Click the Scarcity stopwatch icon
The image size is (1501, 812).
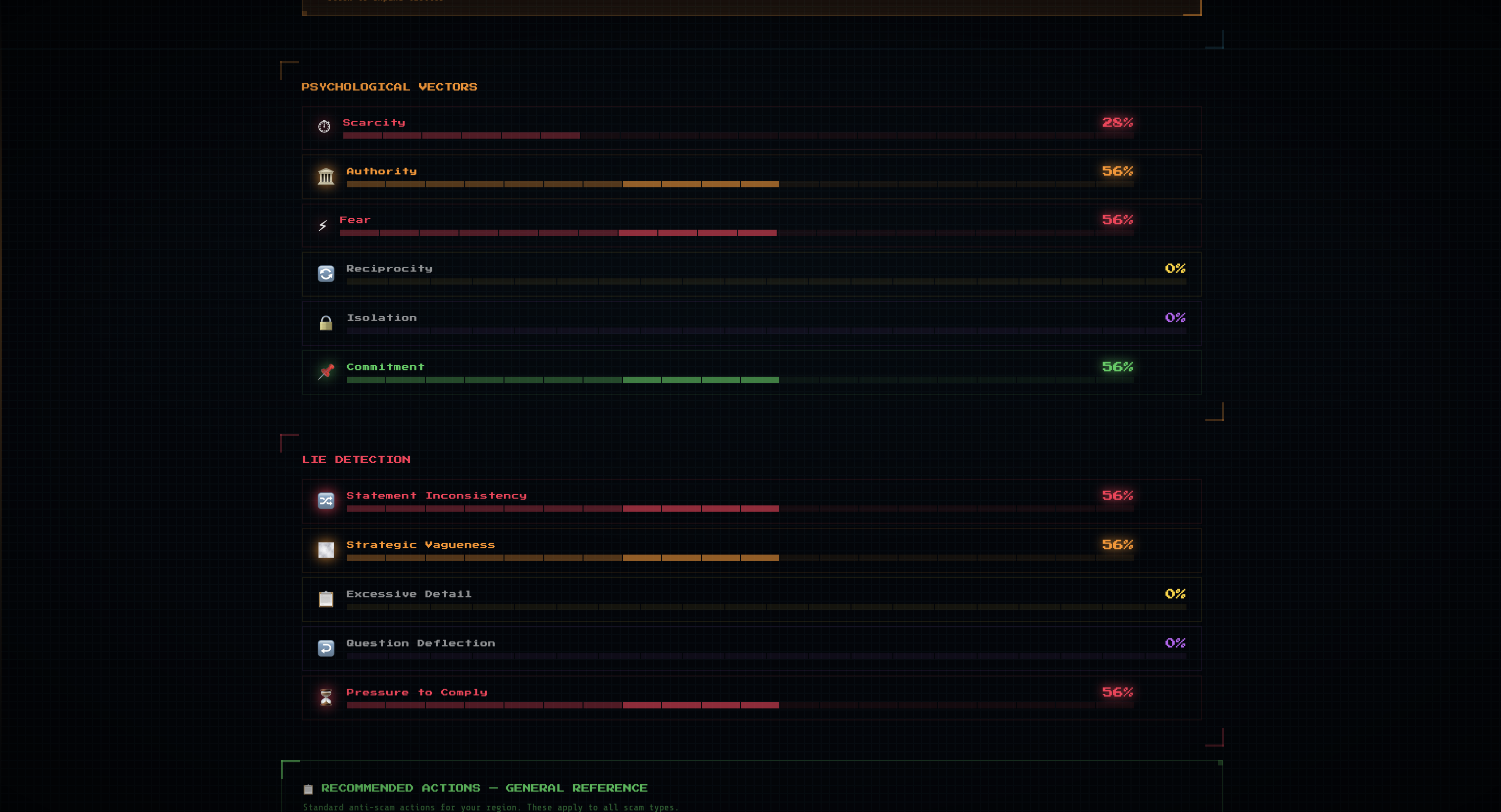coord(324,127)
